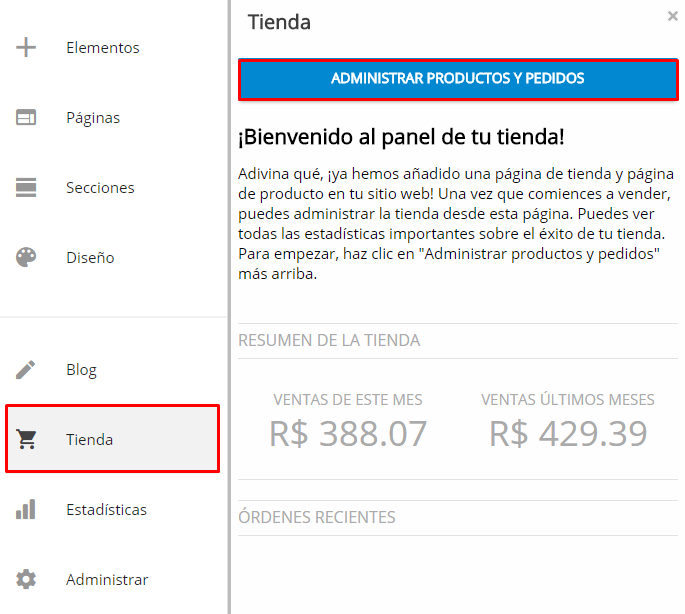Click the Páginas layout icon
This screenshot has width=685, height=614.
pyautogui.click(x=26, y=117)
